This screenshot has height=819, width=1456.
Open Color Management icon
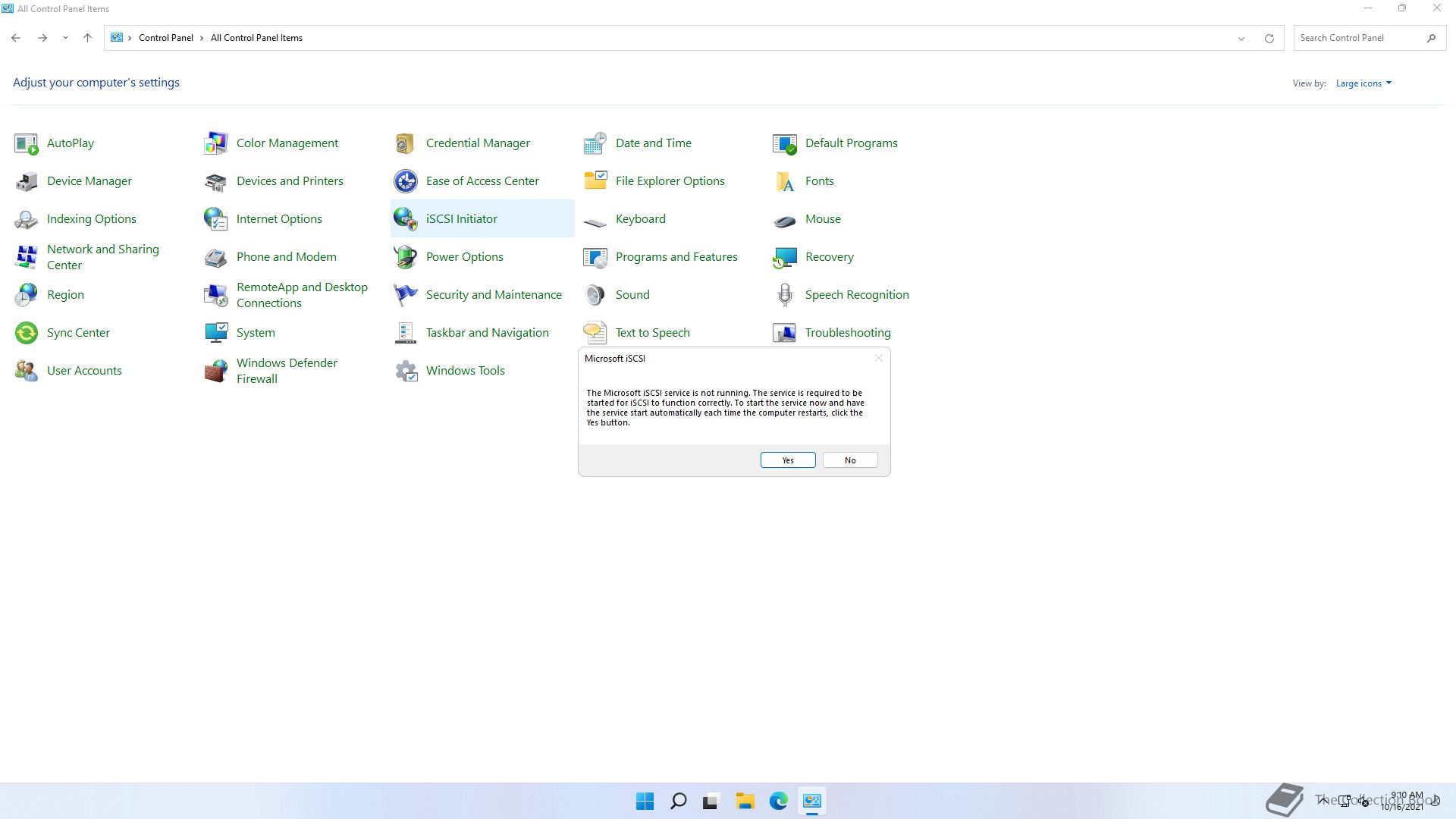tap(215, 143)
